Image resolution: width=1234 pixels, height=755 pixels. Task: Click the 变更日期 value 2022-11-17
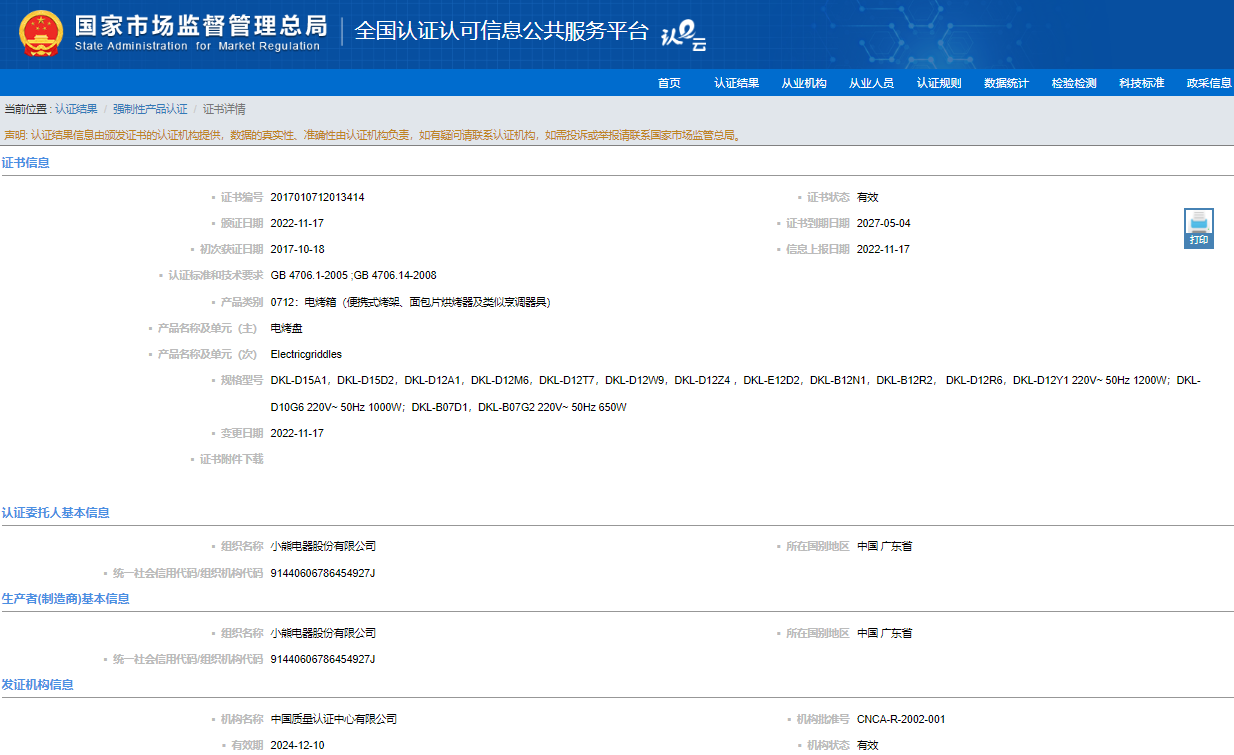pos(297,433)
